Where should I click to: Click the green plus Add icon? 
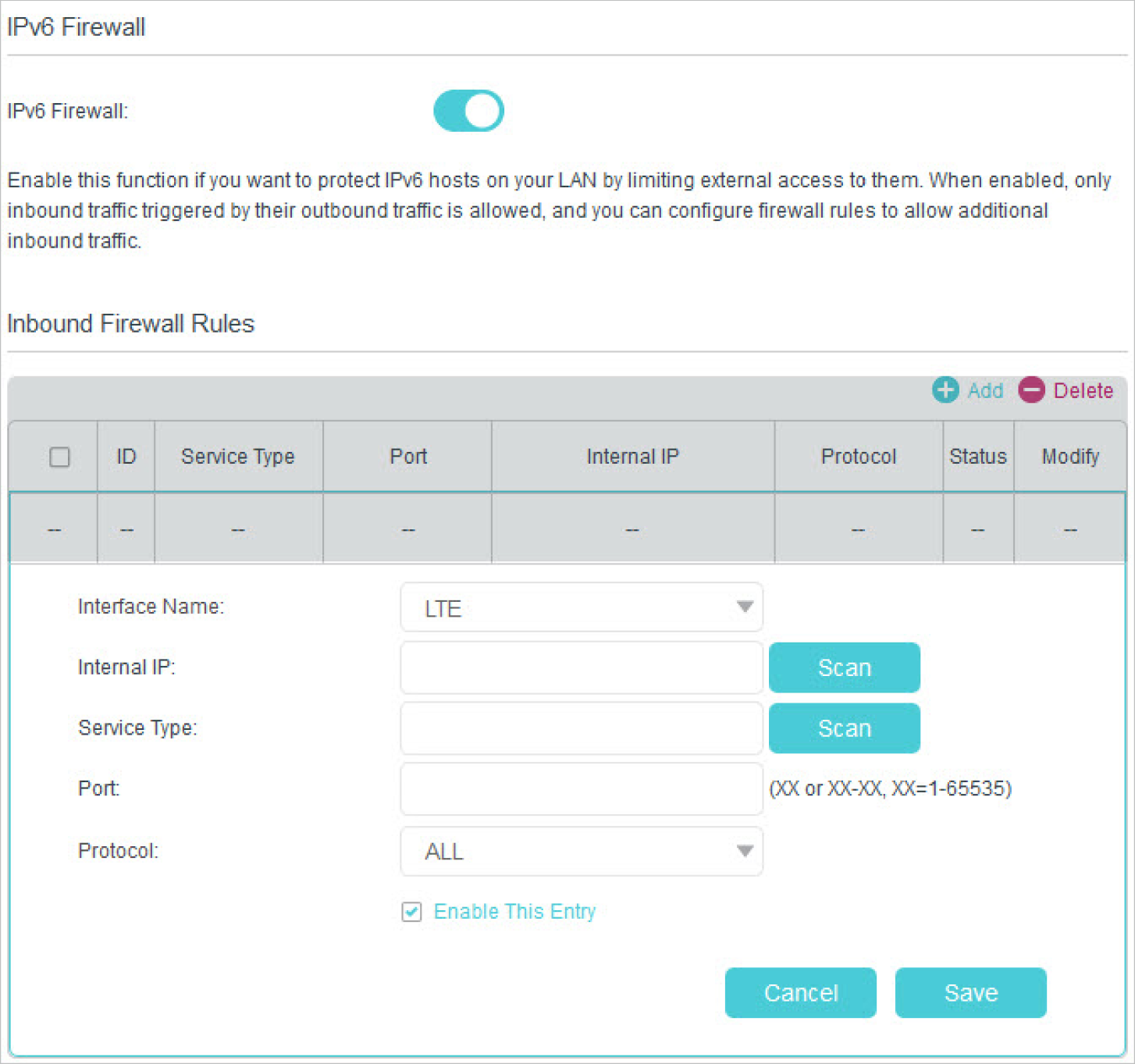[x=945, y=390]
